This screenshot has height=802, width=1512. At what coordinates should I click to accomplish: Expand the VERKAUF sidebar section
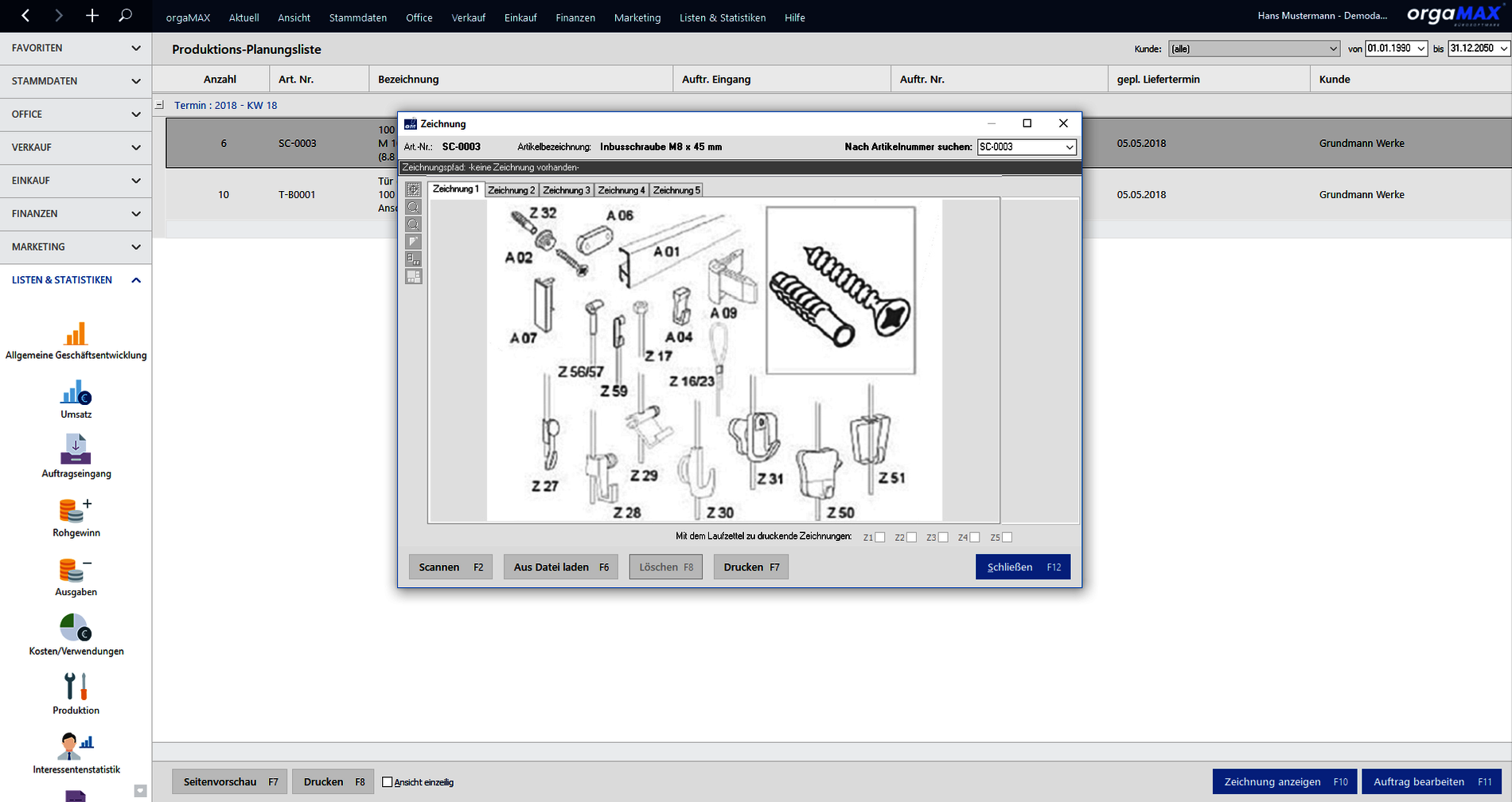[x=76, y=148]
